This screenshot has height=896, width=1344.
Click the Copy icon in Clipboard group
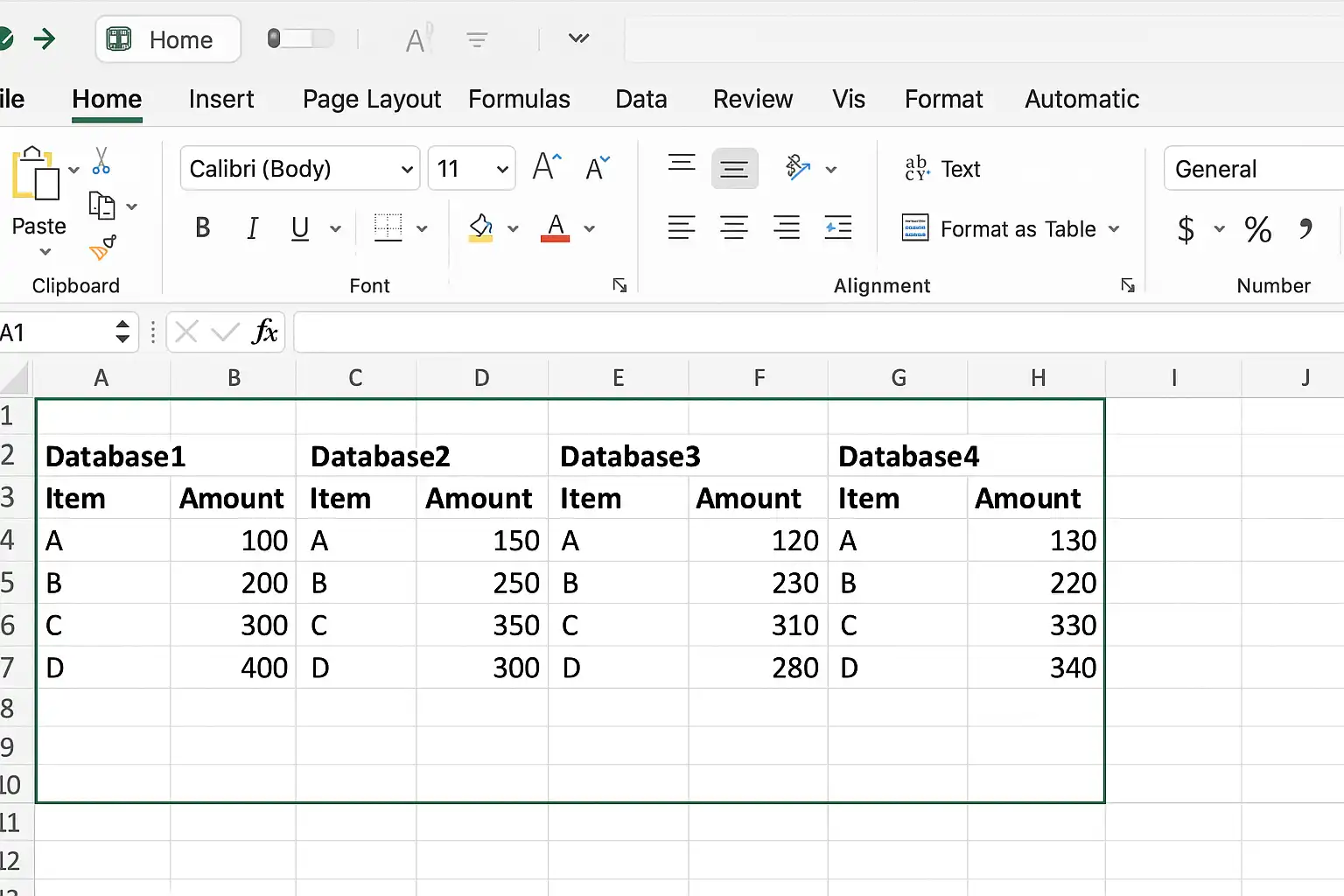(102, 206)
